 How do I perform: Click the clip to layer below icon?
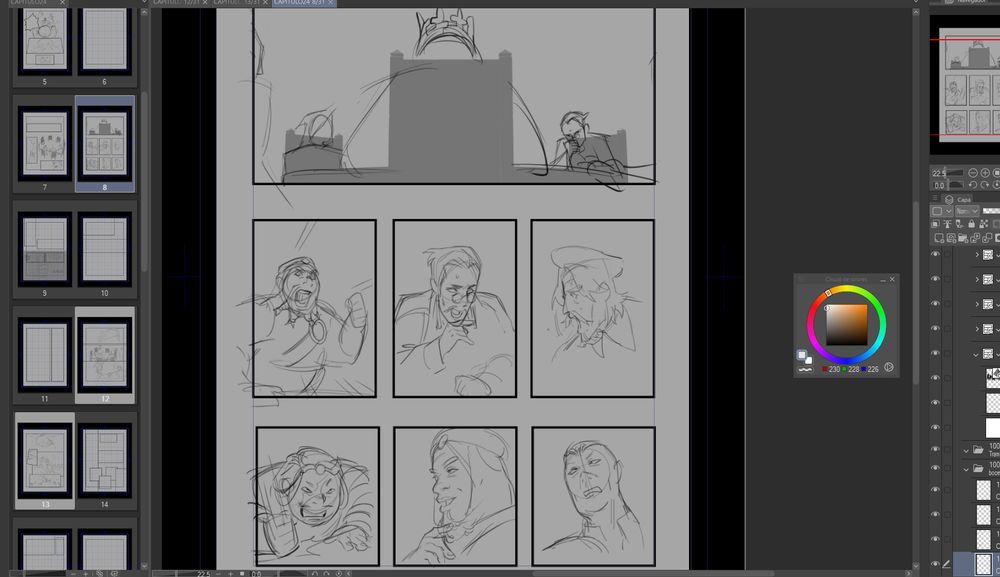936,224
